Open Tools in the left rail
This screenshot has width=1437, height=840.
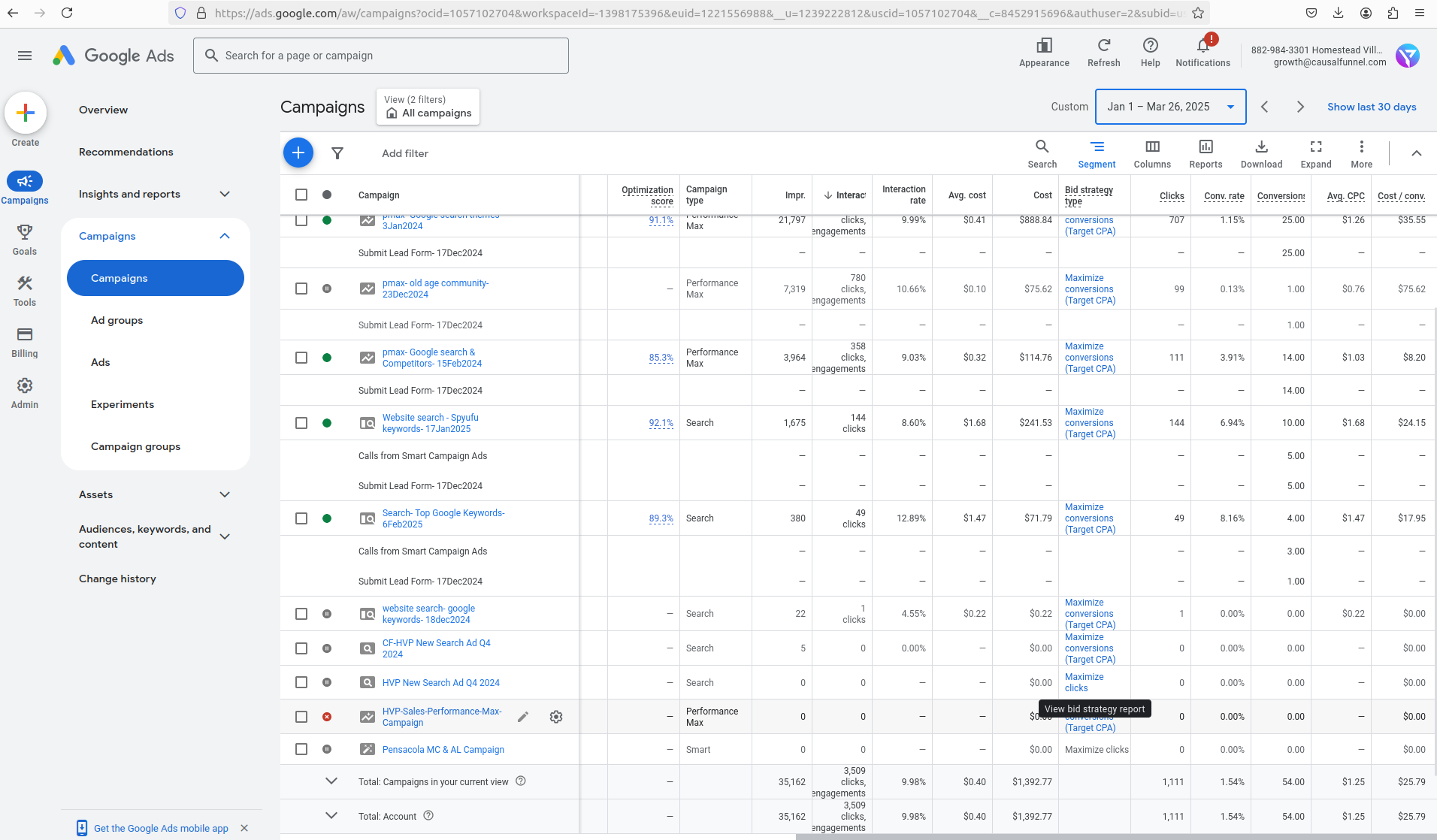pos(25,292)
